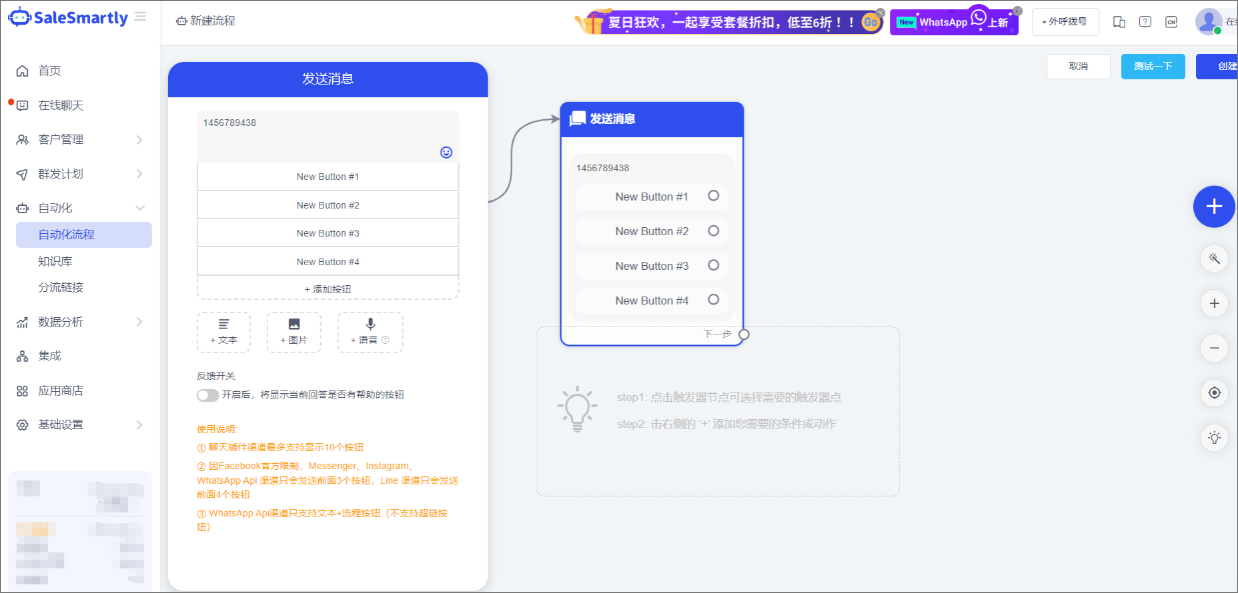The height and width of the screenshot is (593, 1238).
Task: Click + 添加按钮 to add a button
Action: pos(328,288)
